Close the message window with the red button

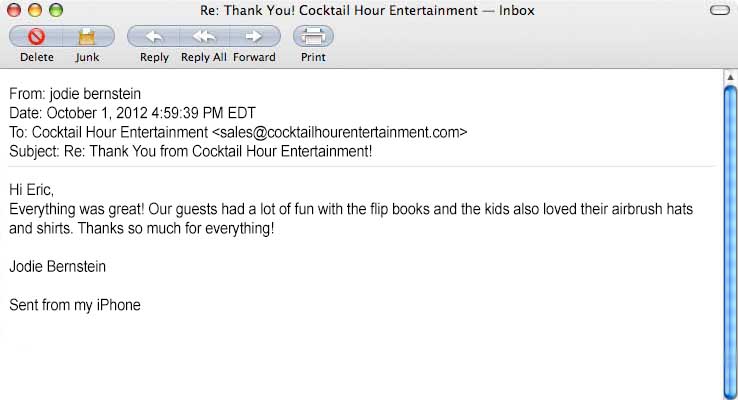(x=16, y=11)
